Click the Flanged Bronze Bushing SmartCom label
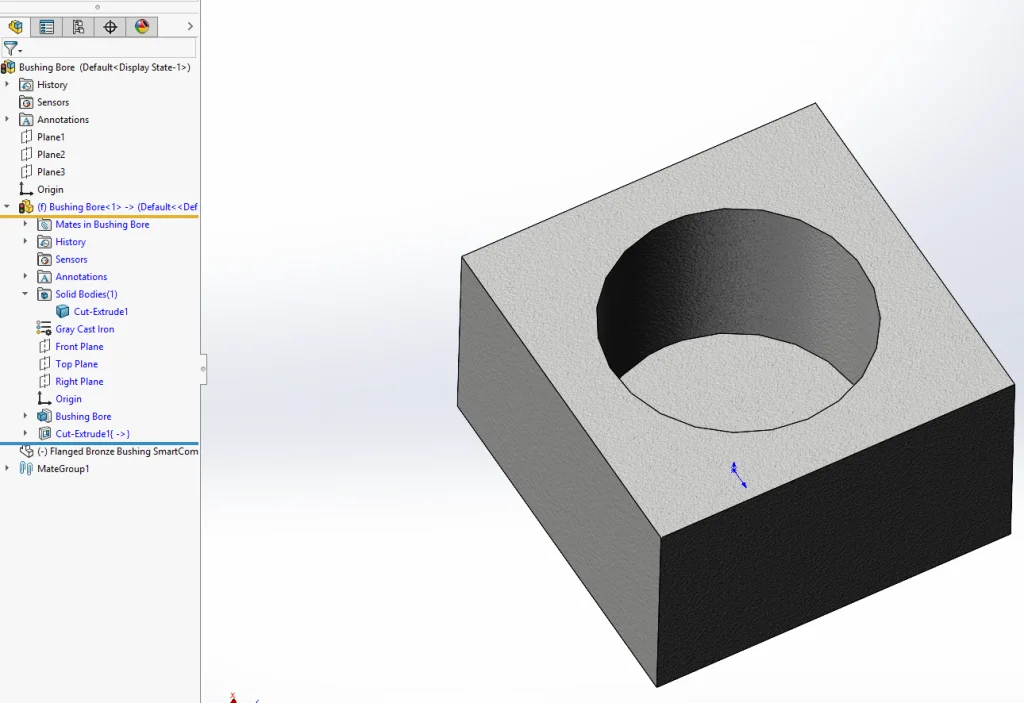Screen dimensions: 1024x703 pos(118,451)
